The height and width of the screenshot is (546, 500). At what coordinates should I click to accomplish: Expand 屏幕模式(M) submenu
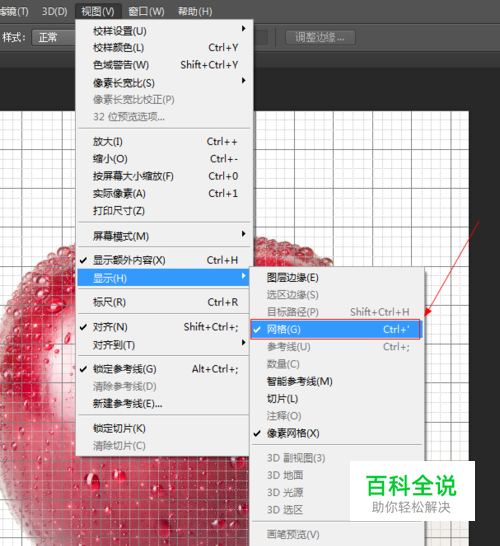point(164,236)
